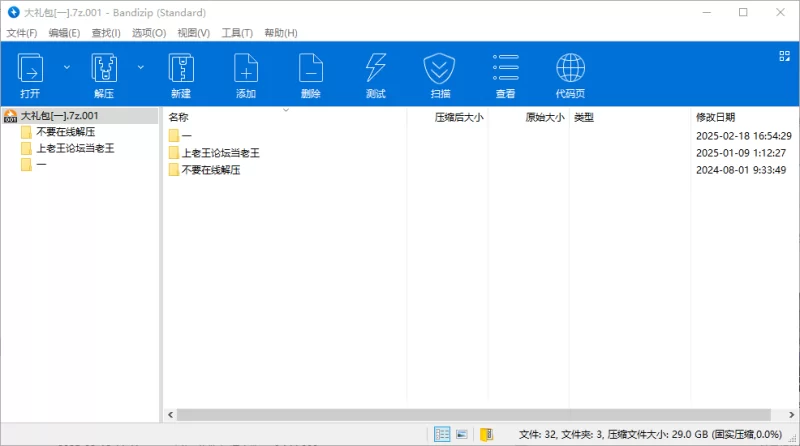The height and width of the screenshot is (446, 800).
Task: Close the Bandizip window
Action: [x=781, y=12]
